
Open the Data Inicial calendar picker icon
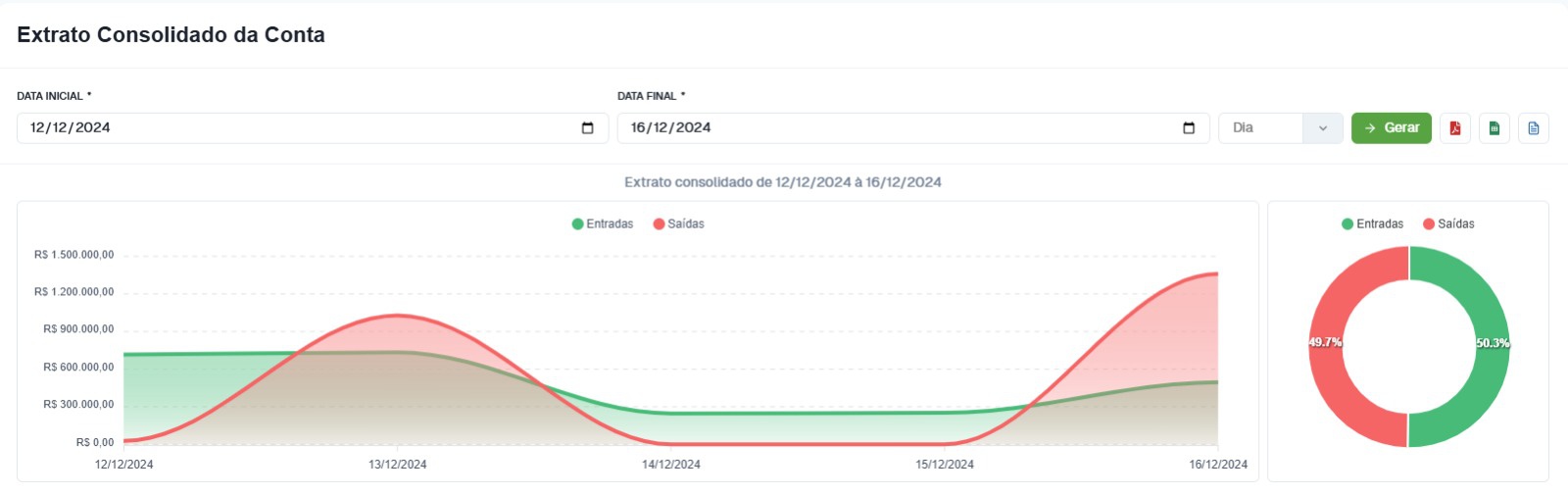[x=588, y=128]
